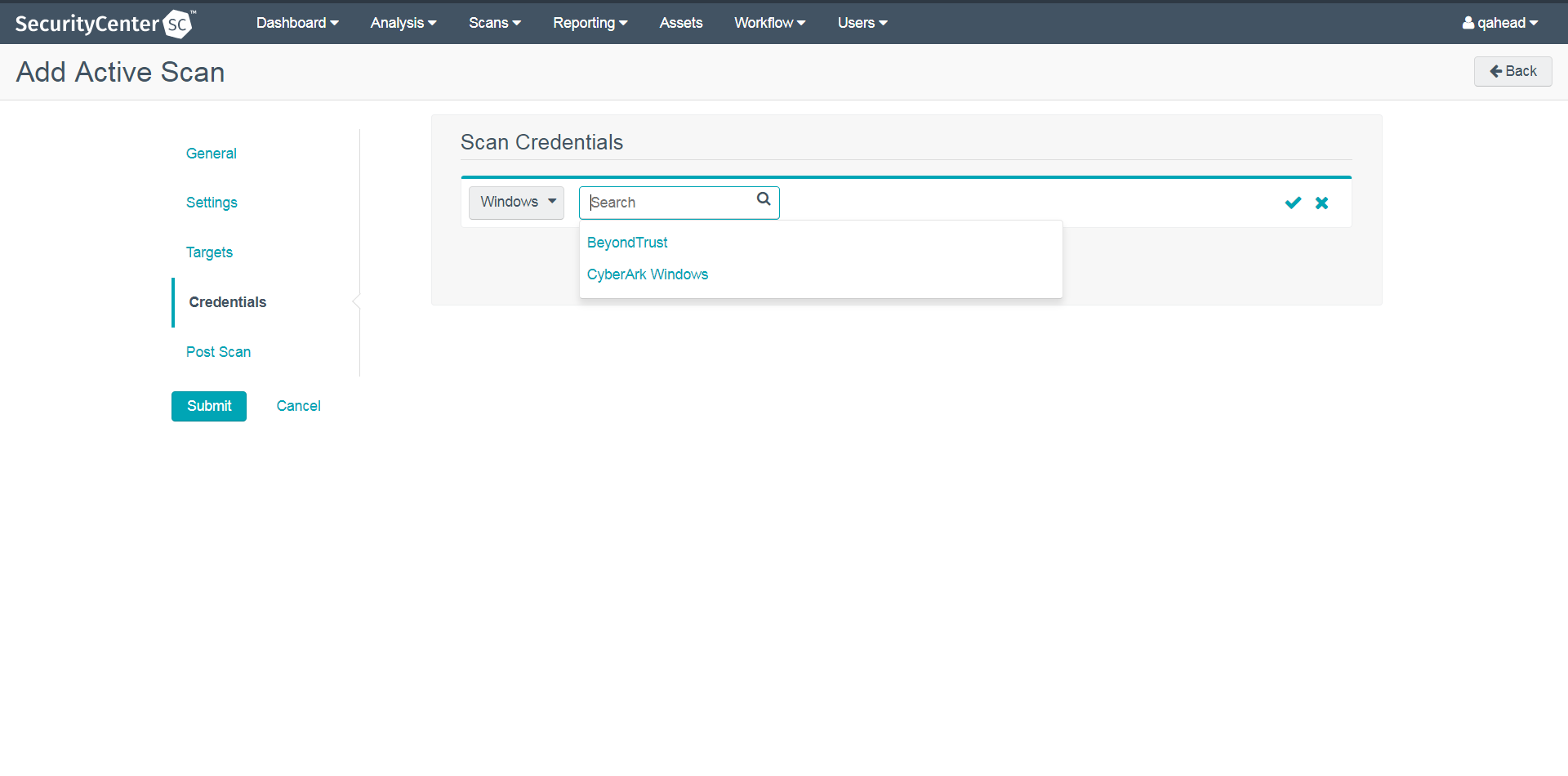This screenshot has height=776, width=1568.
Task: Click the search magnifier icon
Action: click(x=764, y=199)
